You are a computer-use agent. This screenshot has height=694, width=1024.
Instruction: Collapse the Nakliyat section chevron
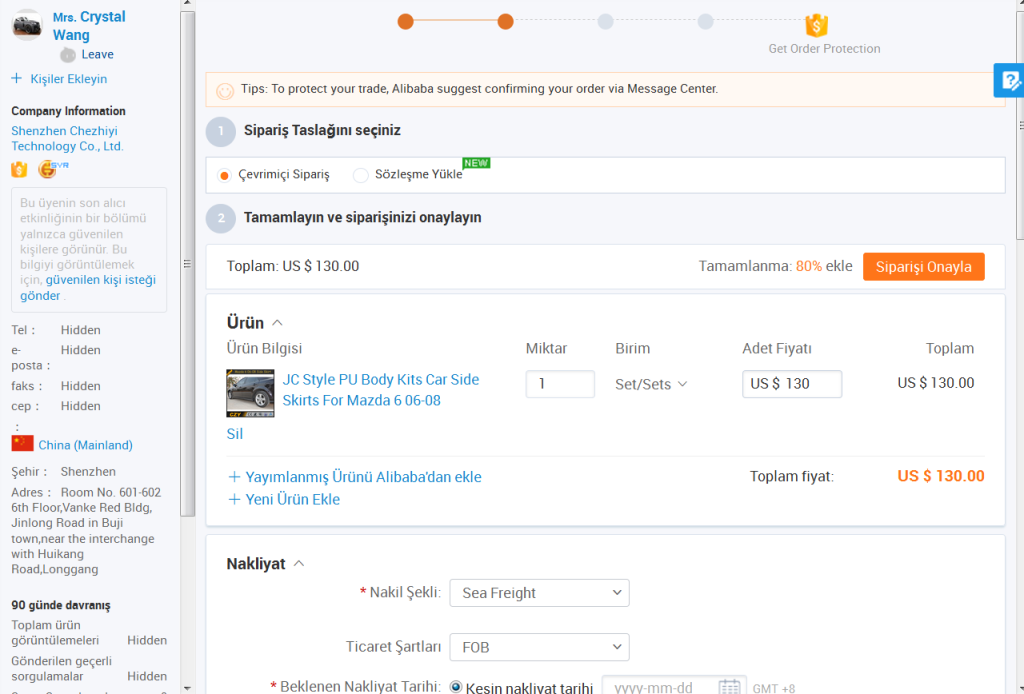coord(299,563)
